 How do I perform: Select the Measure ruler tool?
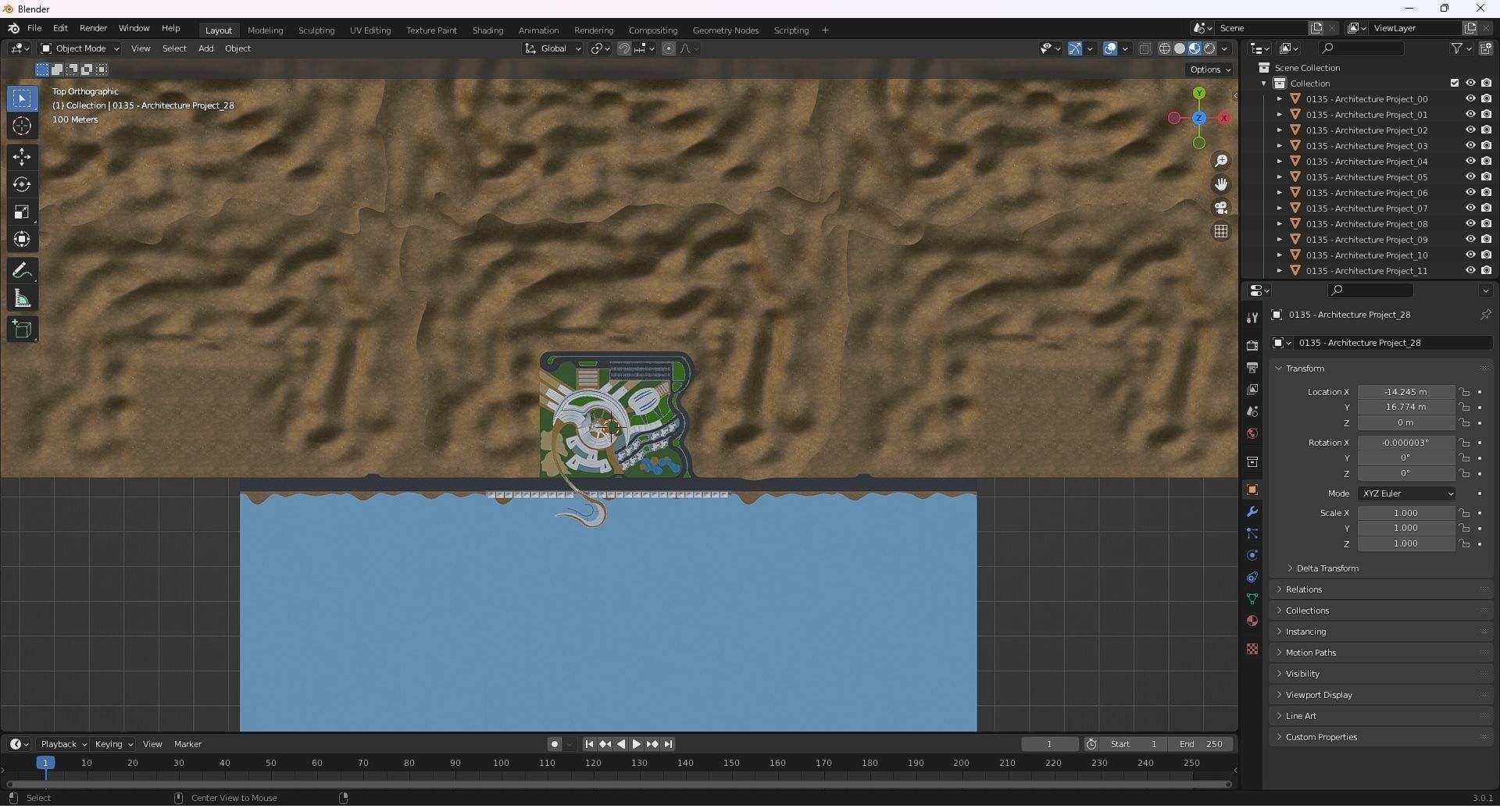pos(22,299)
